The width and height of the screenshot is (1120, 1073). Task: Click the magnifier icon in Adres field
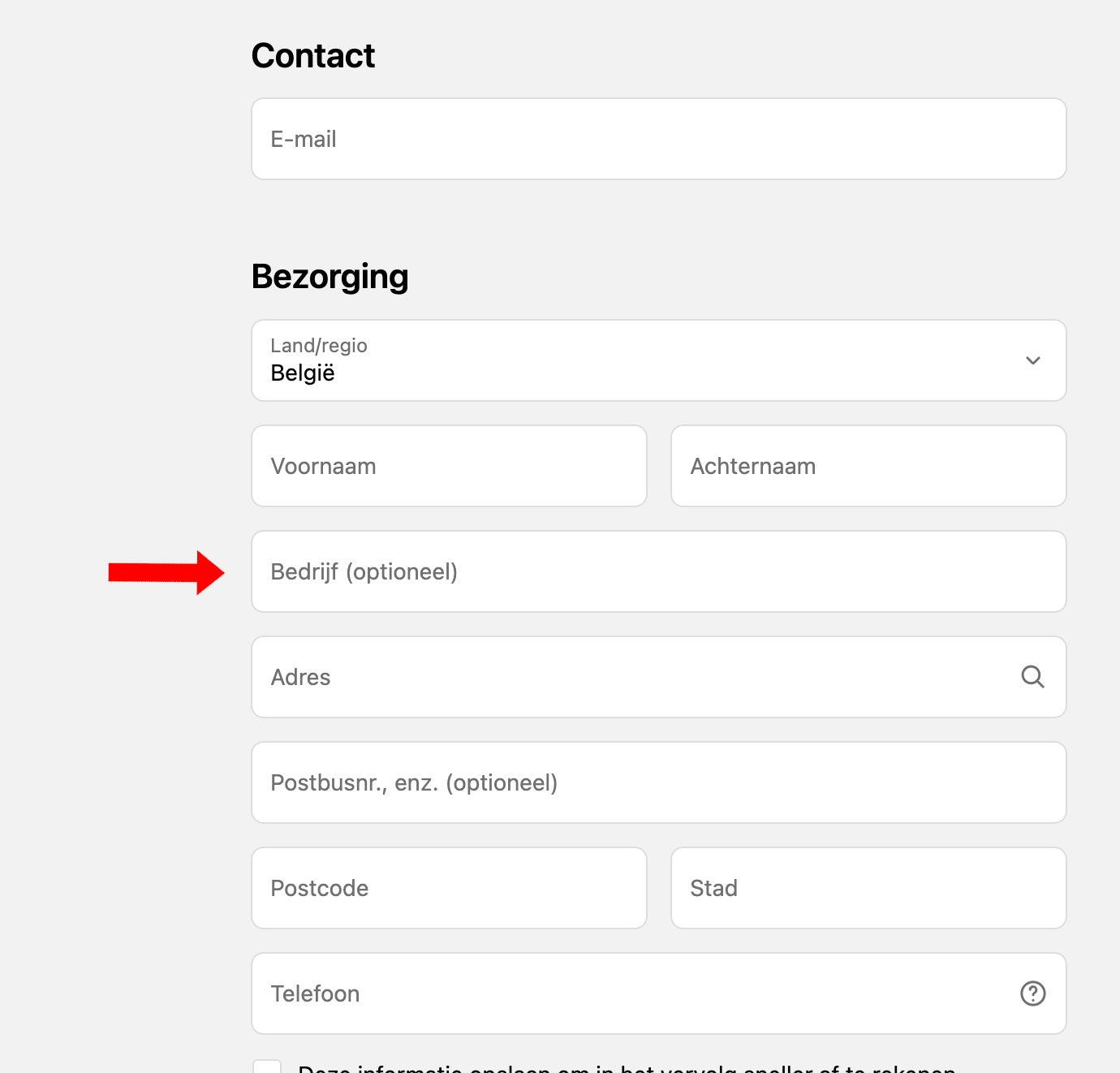coord(1032,676)
